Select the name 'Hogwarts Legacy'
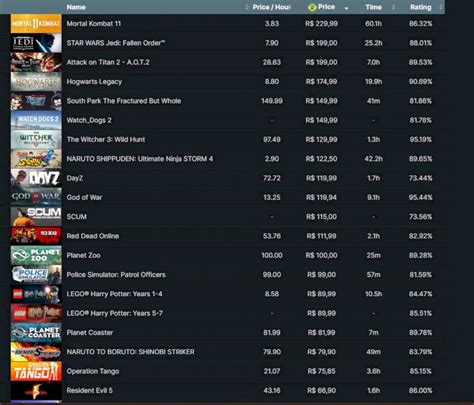This screenshot has height=405, width=474. [94, 82]
